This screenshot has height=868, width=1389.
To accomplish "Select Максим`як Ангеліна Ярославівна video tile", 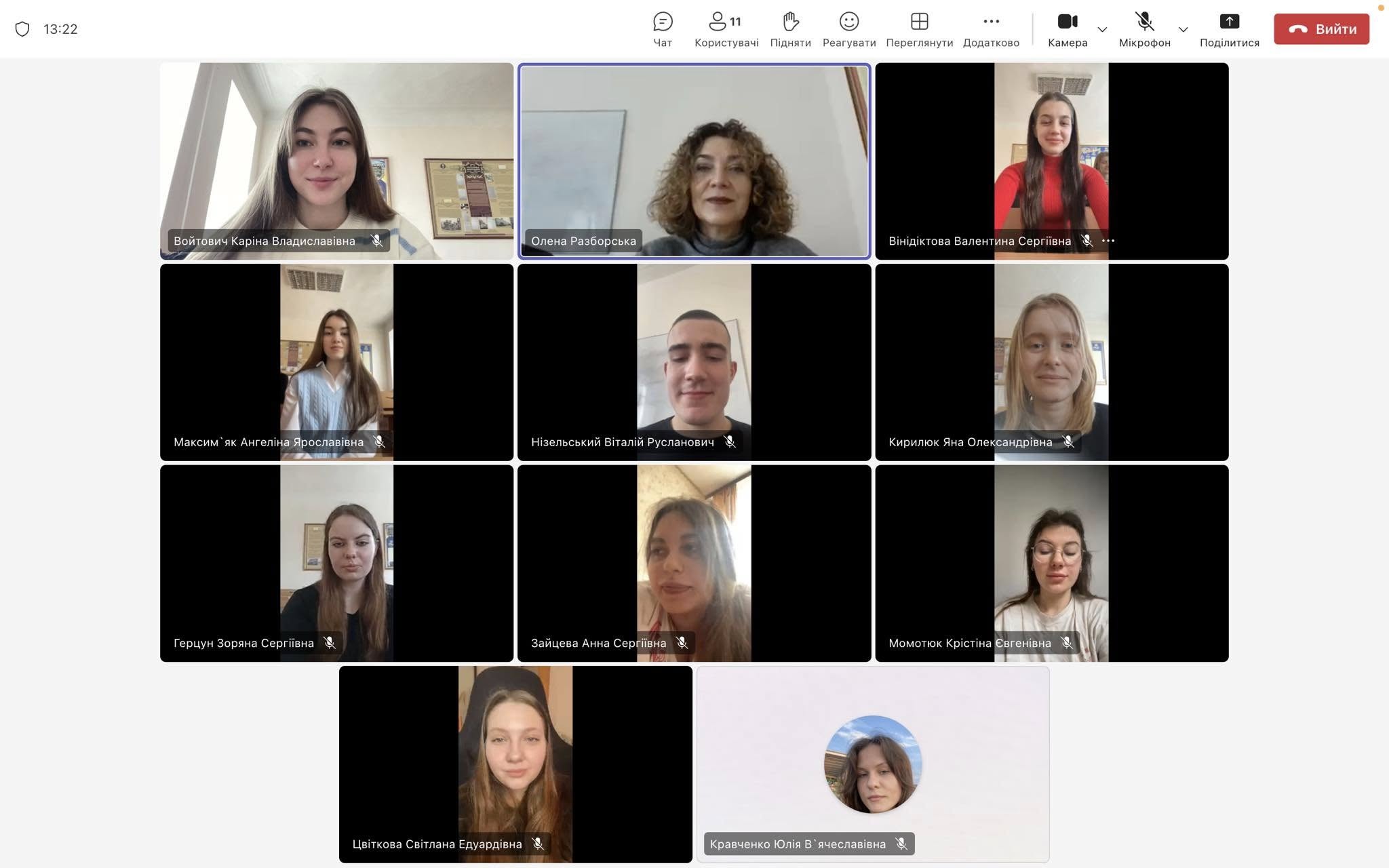I will coord(336,362).
